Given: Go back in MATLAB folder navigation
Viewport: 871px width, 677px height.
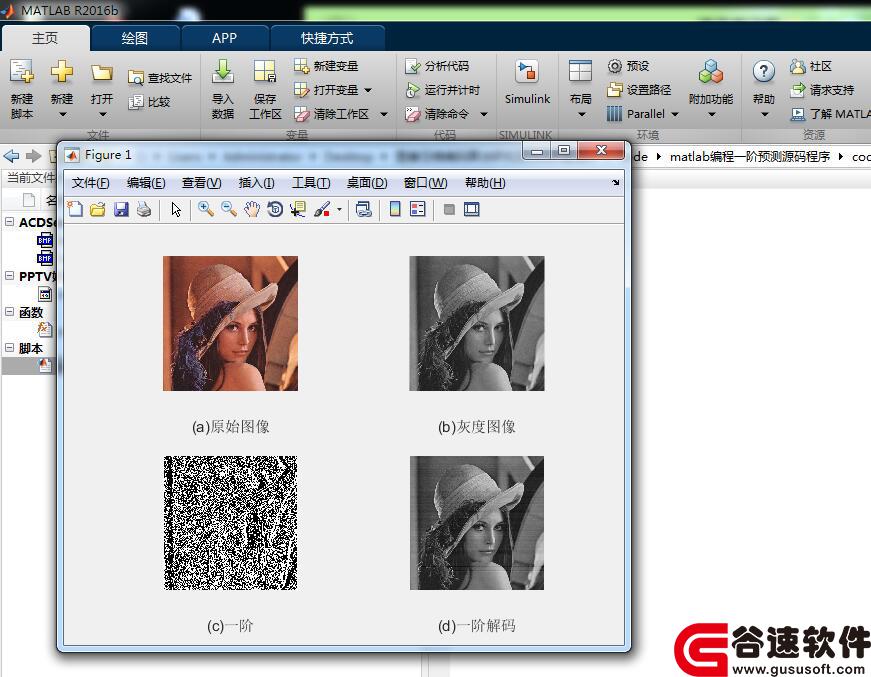Looking at the screenshot, I should 11,156.
